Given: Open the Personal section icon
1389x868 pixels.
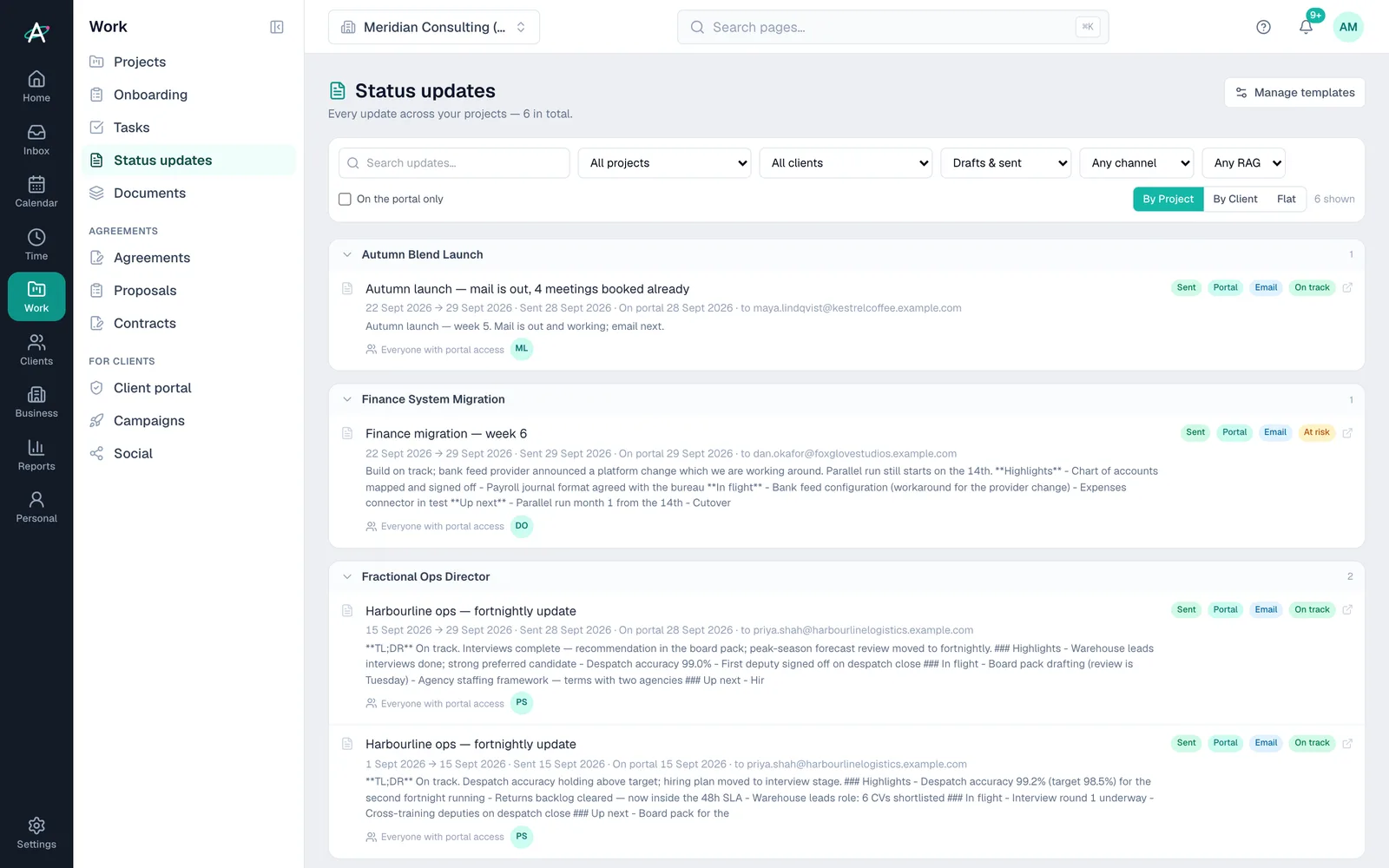Looking at the screenshot, I should click(x=36, y=507).
